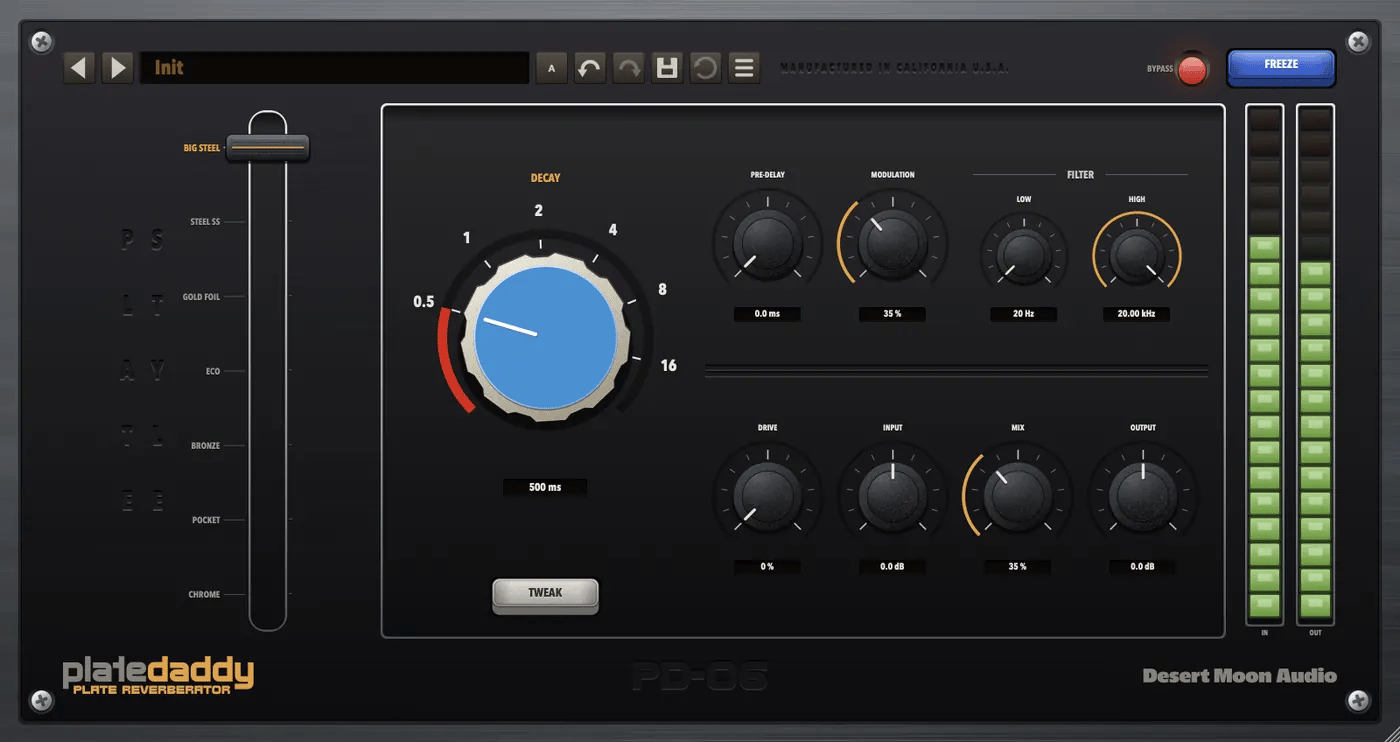This screenshot has width=1400, height=742.
Task: Switch the A/B compare state button
Action: tap(552, 68)
